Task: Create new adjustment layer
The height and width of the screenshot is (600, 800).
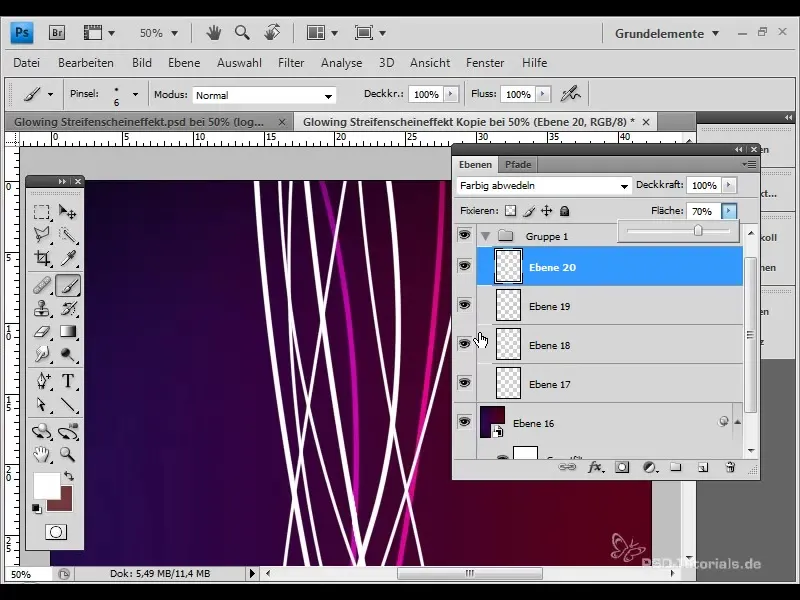Action: (649, 467)
